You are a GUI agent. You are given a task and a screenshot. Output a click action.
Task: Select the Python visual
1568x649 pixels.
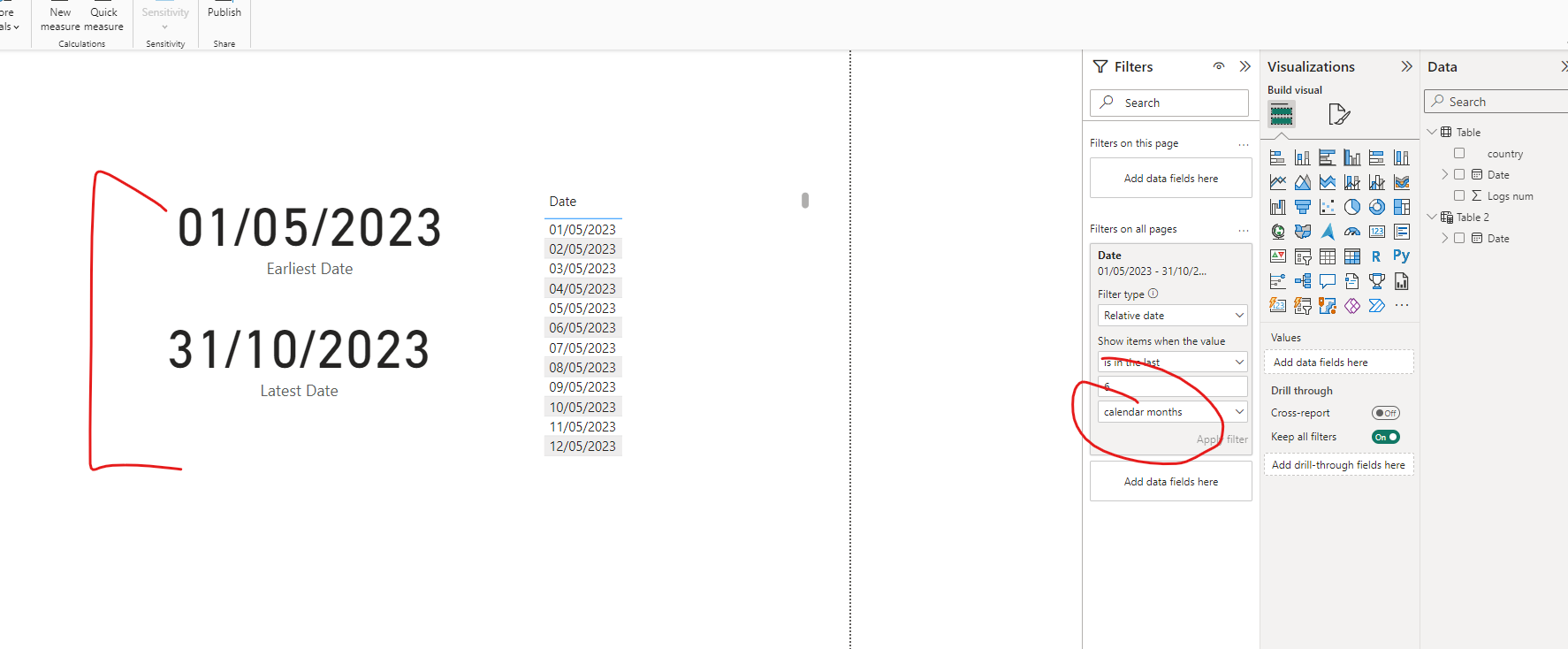[x=1401, y=256]
